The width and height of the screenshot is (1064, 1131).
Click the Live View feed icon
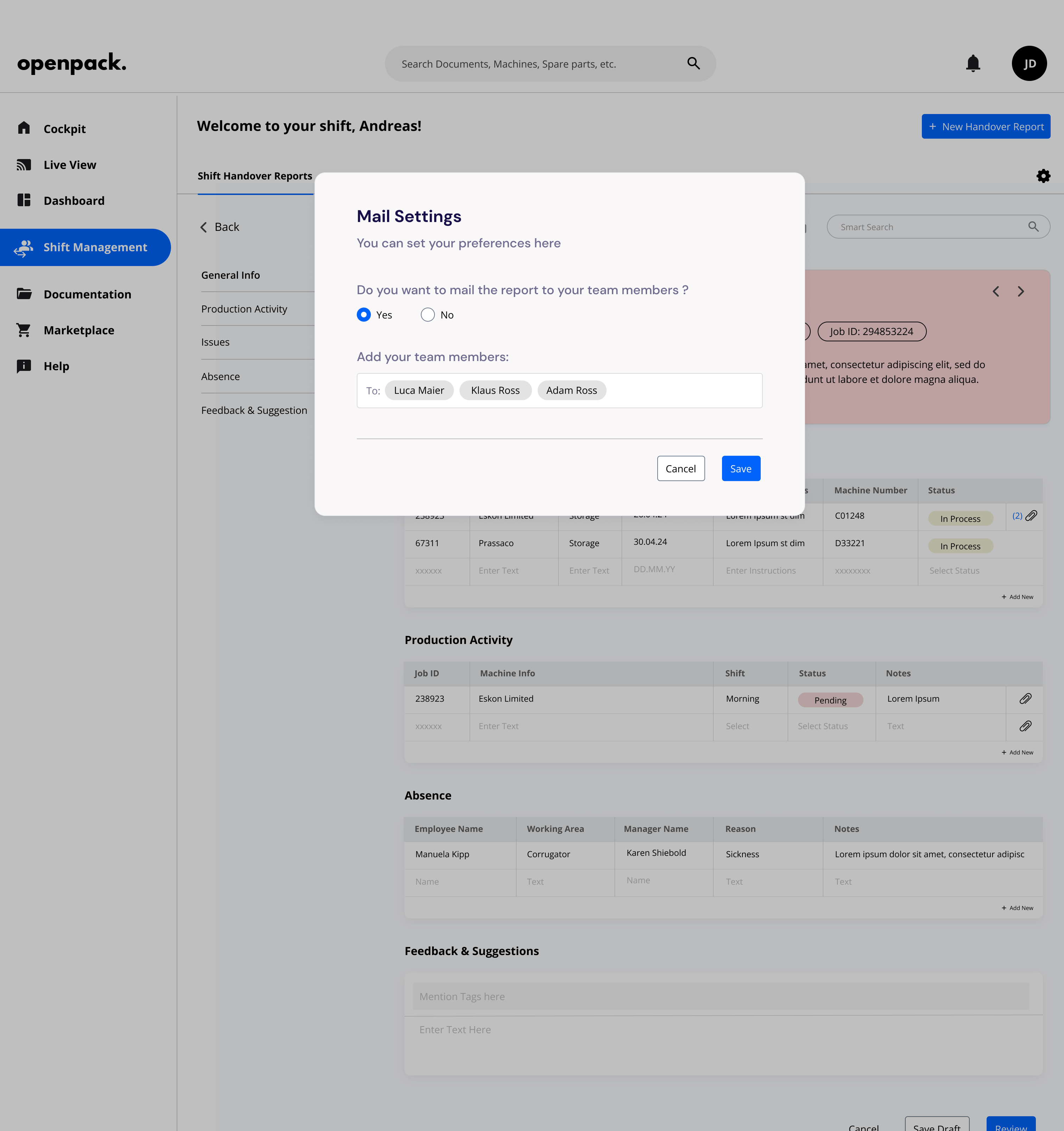[x=24, y=164]
